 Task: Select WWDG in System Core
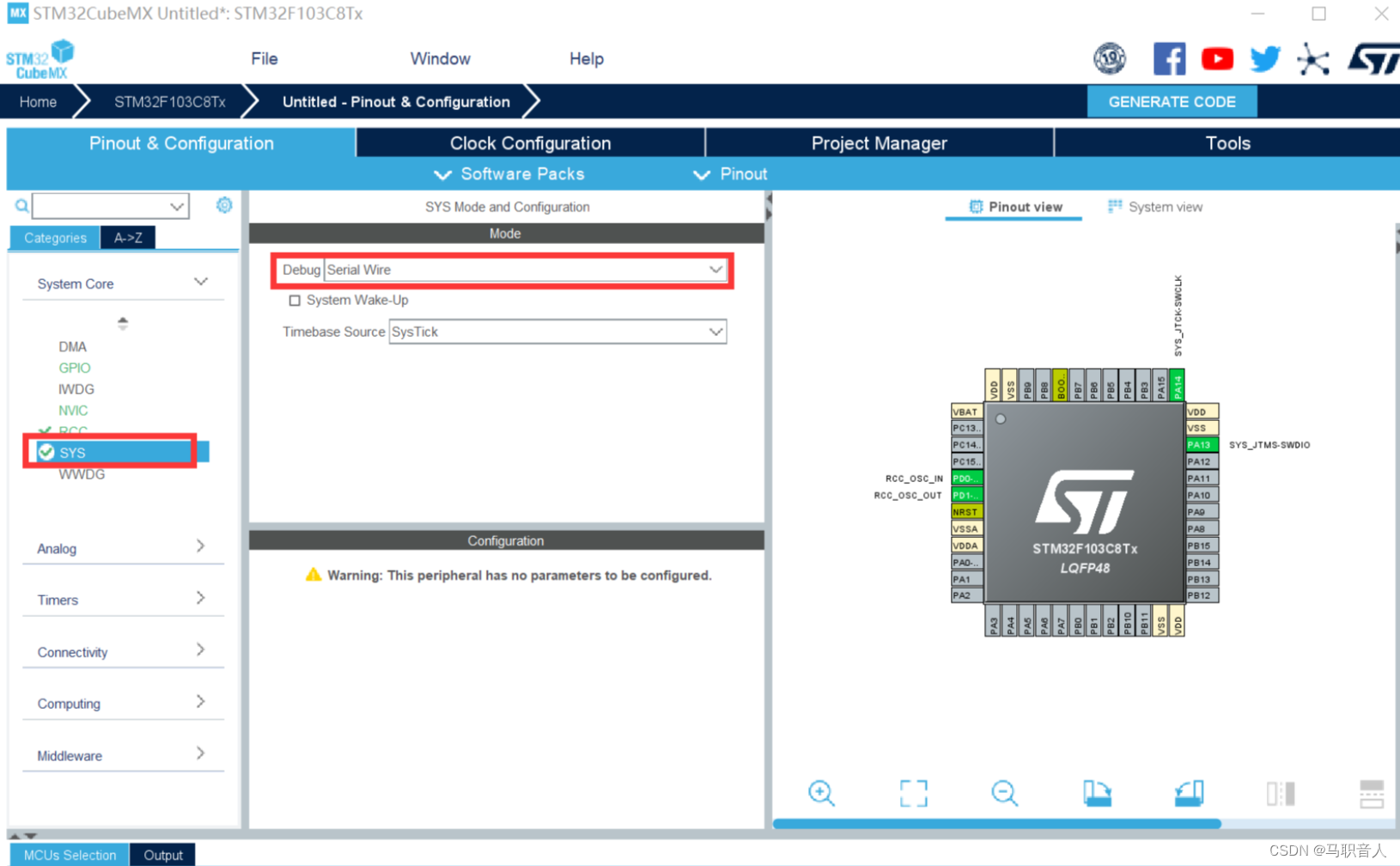coord(82,474)
